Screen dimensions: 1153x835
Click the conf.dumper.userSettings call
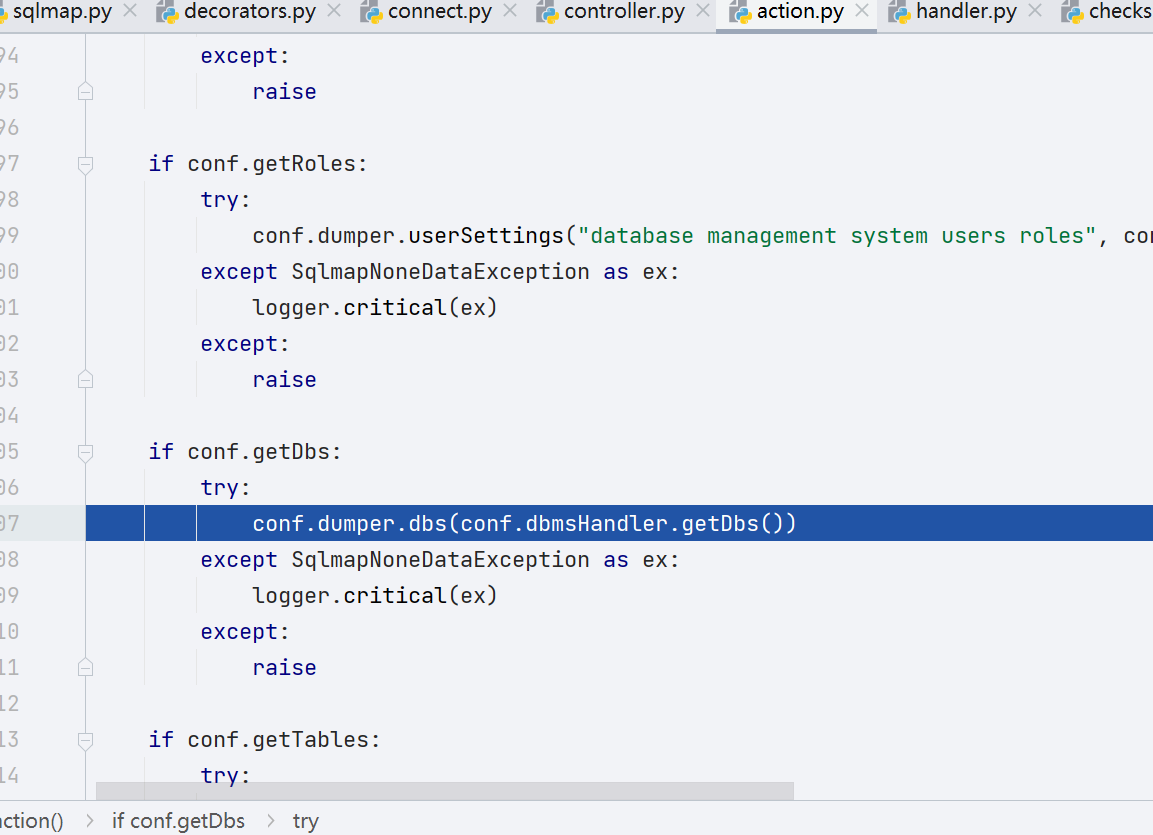click(x=408, y=235)
